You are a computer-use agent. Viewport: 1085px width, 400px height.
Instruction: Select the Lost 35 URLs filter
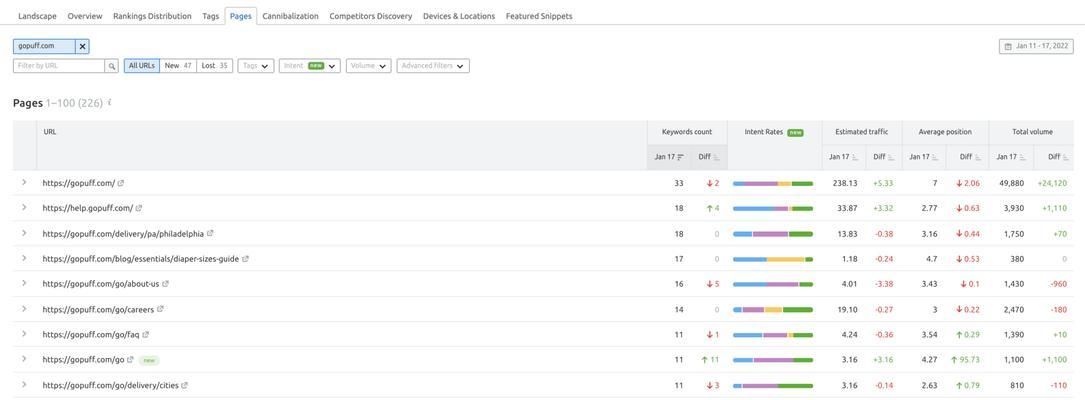tap(215, 66)
